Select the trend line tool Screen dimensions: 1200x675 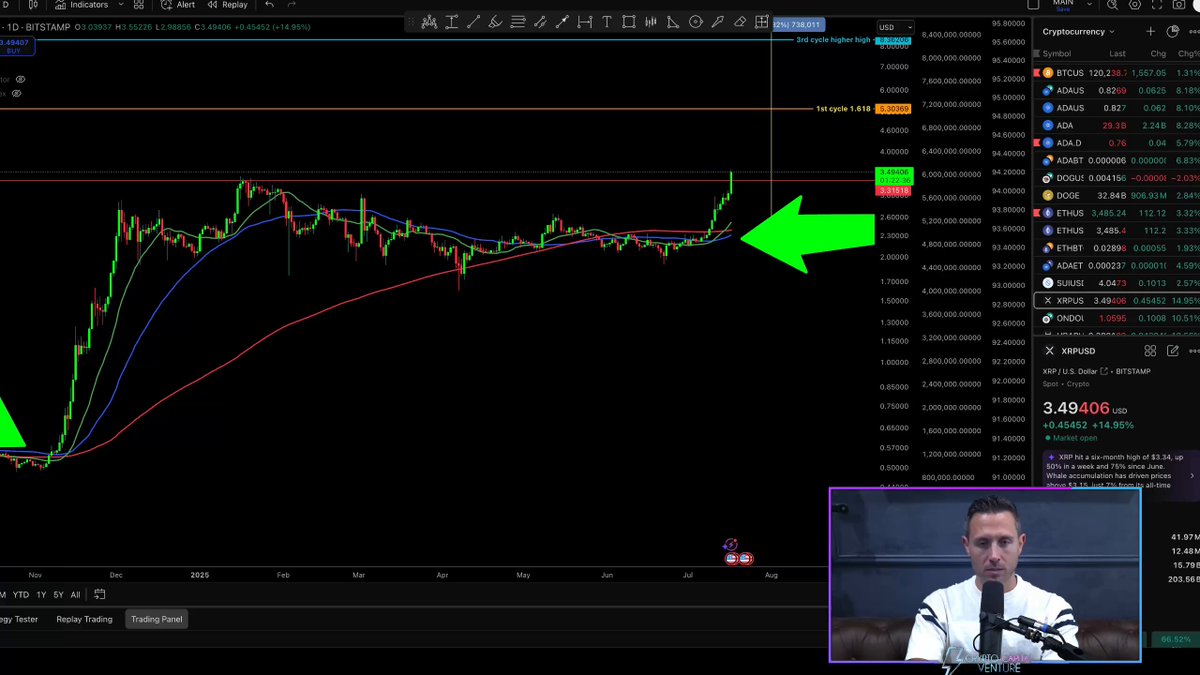pyautogui.click(x=473, y=22)
